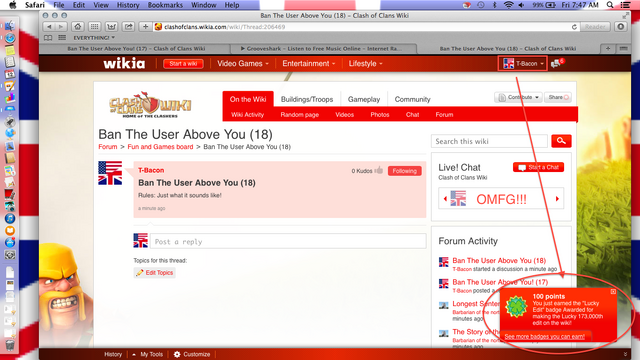Expand the Lifestyle dropdown
This screenshot has height=360, width=640.
[365, 63]
